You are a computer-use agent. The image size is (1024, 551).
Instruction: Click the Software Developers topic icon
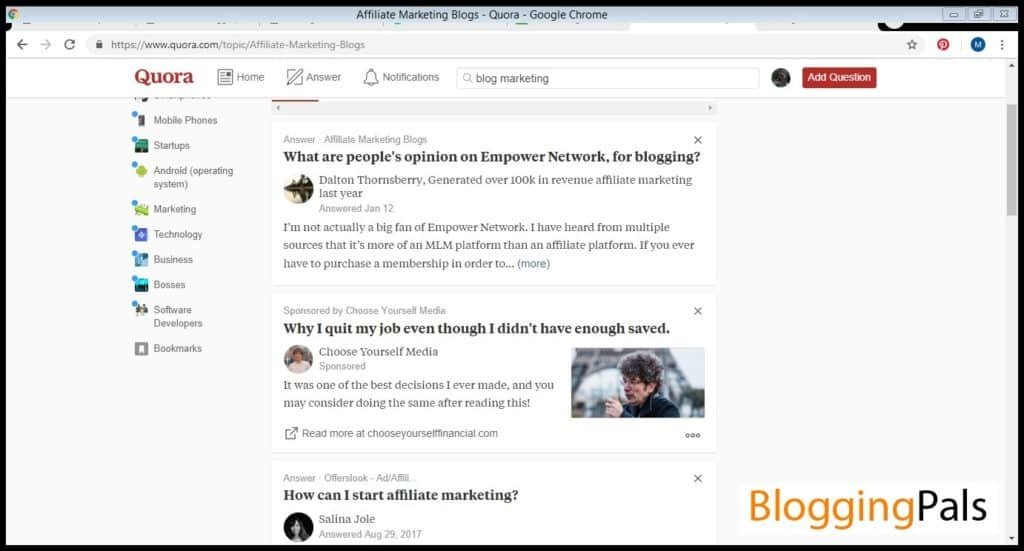[x=140, y=309]
